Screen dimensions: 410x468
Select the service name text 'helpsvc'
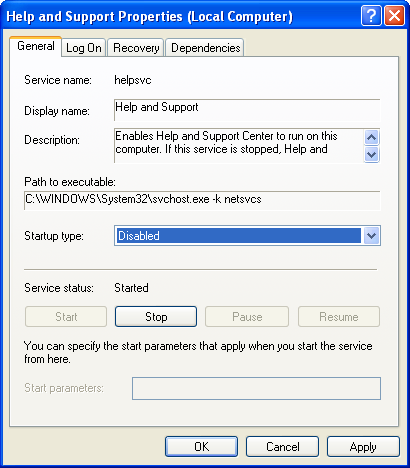133,80
